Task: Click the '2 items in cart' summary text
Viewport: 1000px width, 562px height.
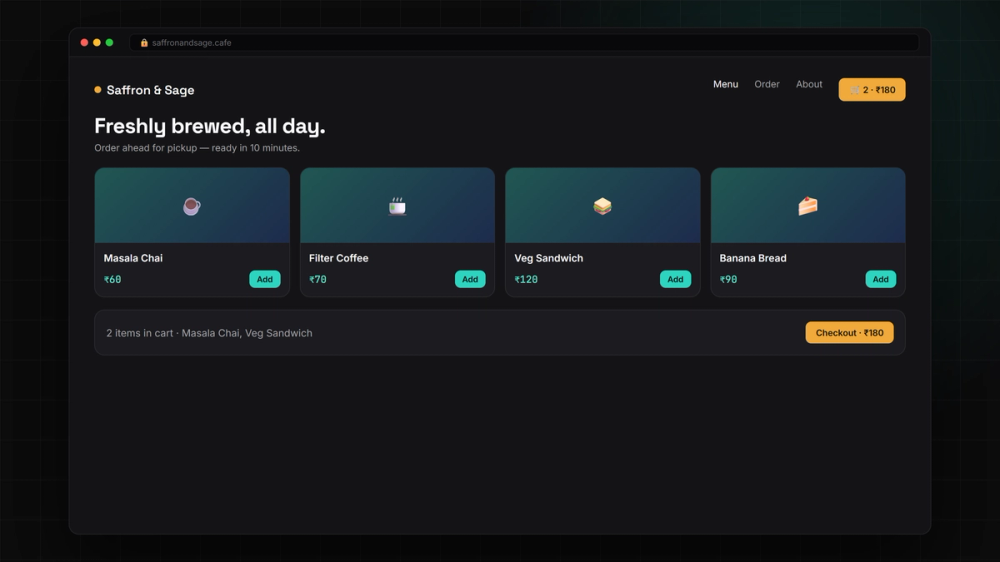Action: tap(209, 333)
